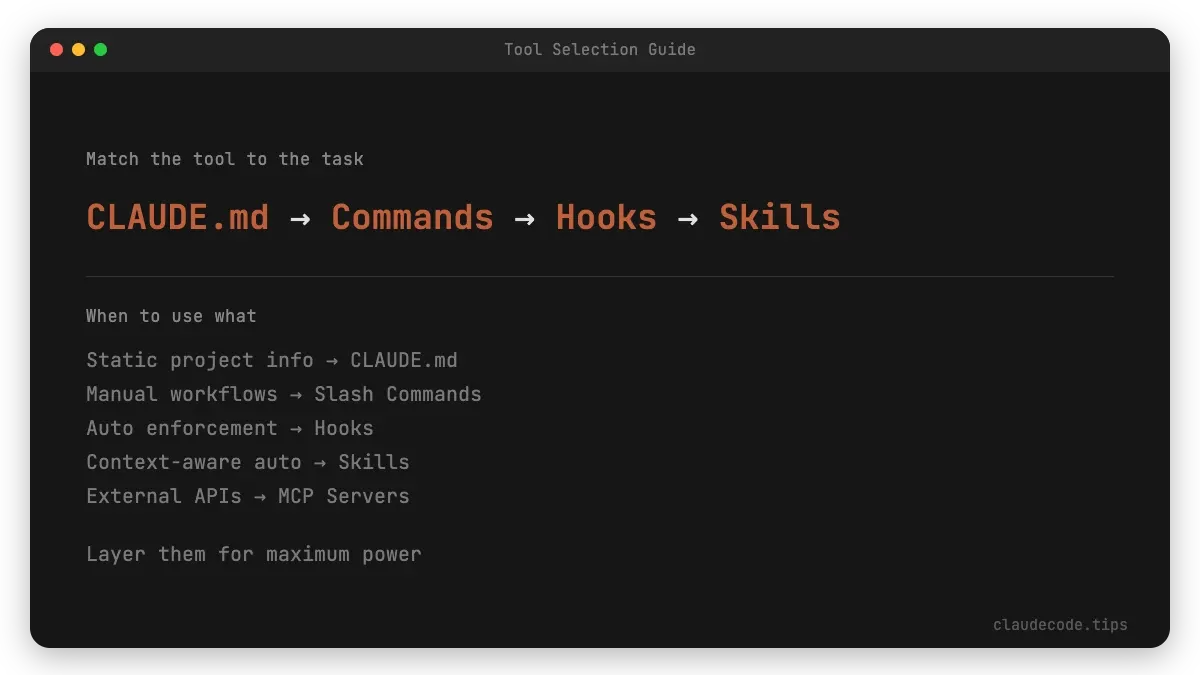
Task: Open the claudecode.tips link
Action: (x=1060, y=624)
